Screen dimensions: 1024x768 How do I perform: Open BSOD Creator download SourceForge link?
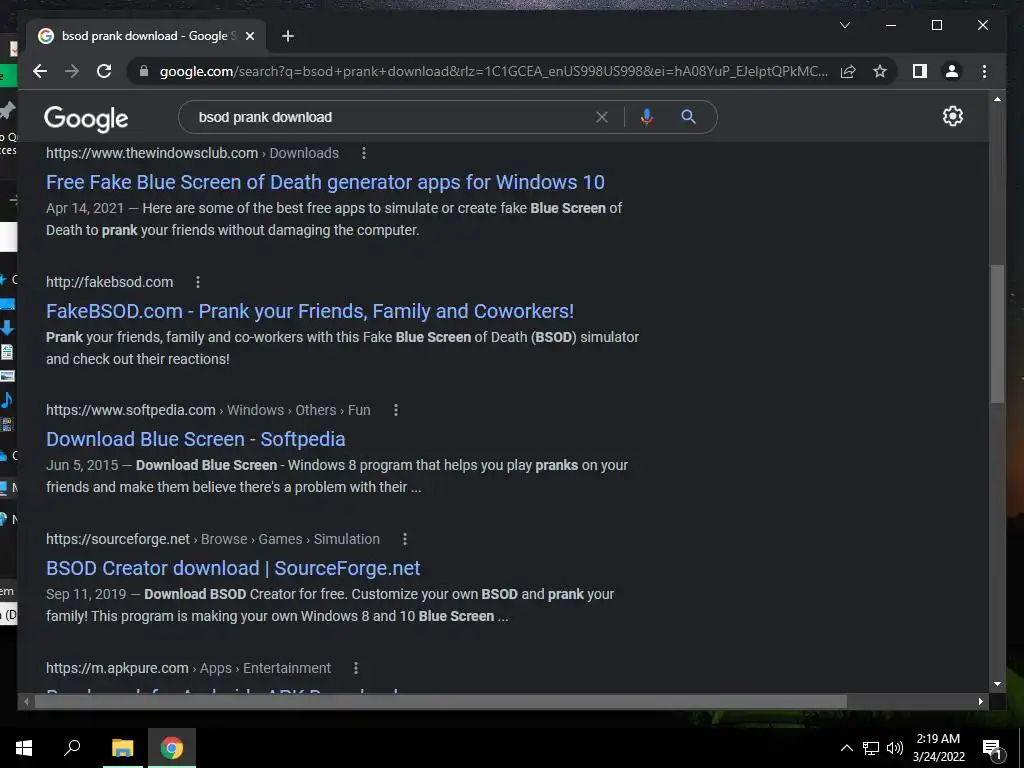coord(233,568)
